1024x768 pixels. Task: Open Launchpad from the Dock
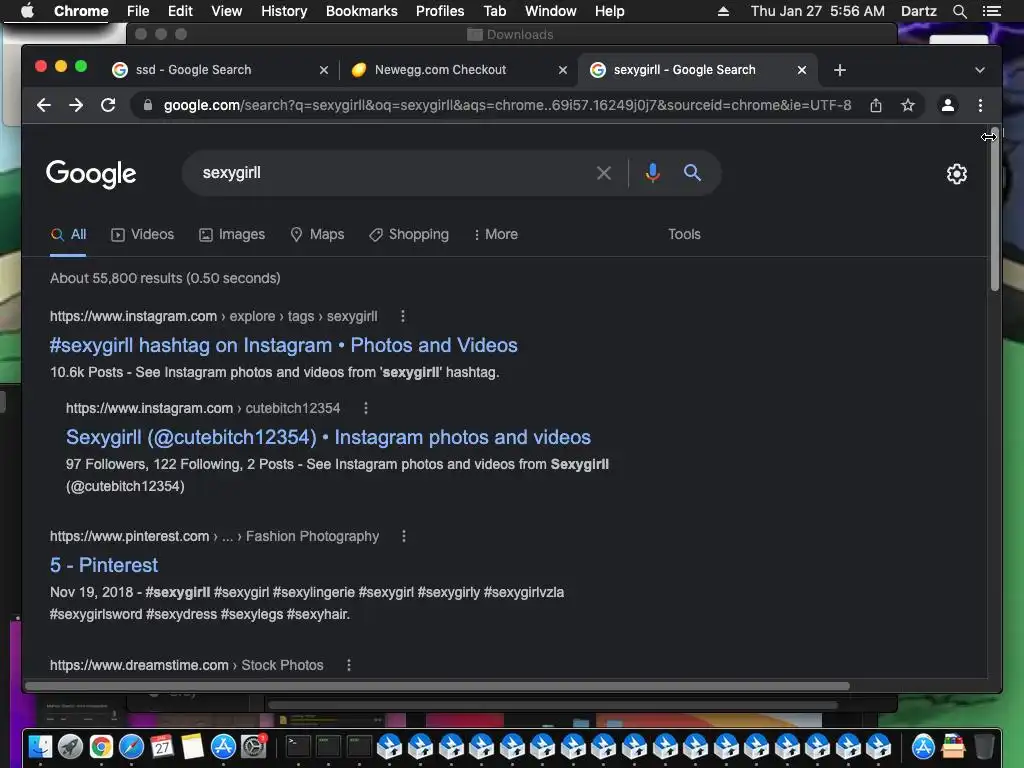coord(71,746)
